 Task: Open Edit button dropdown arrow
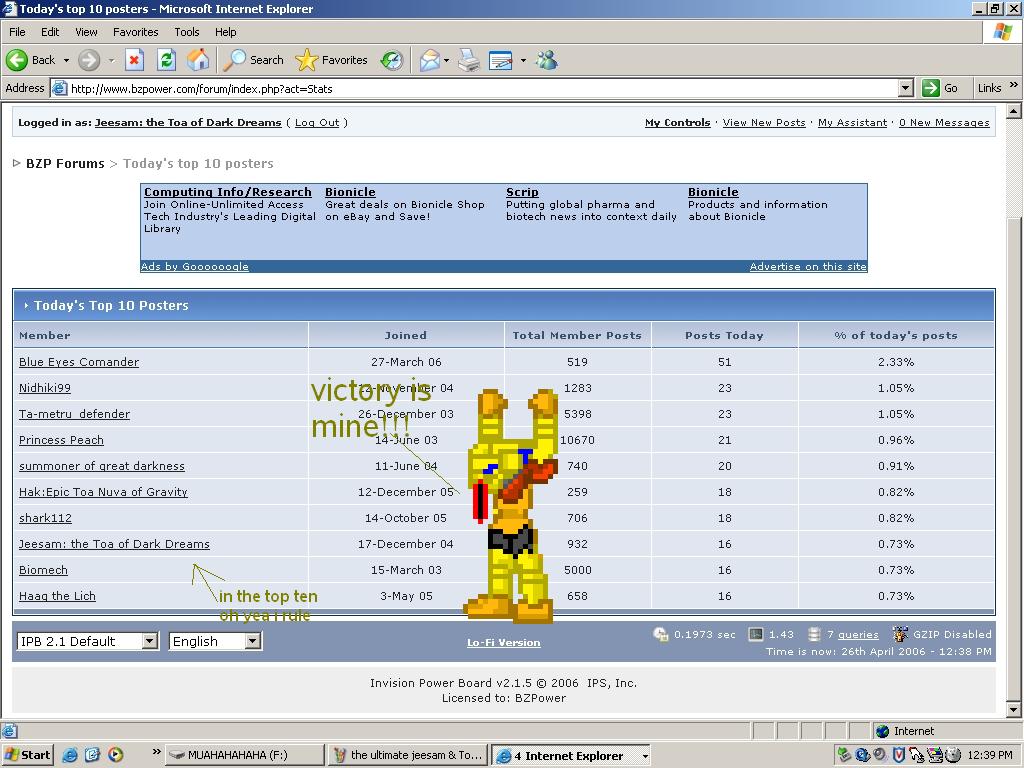point(523,60)
